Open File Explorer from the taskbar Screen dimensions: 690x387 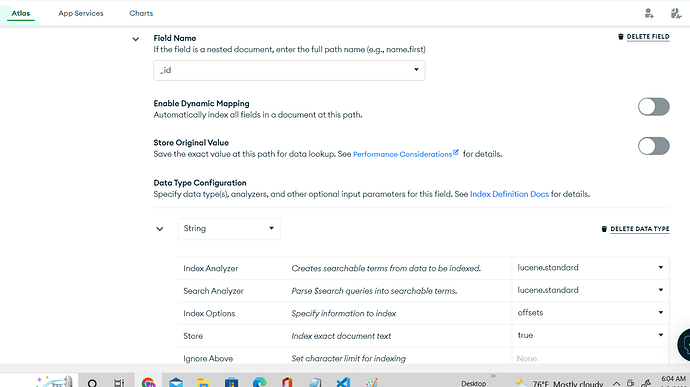pyautogui.click(x=203, y=382)
